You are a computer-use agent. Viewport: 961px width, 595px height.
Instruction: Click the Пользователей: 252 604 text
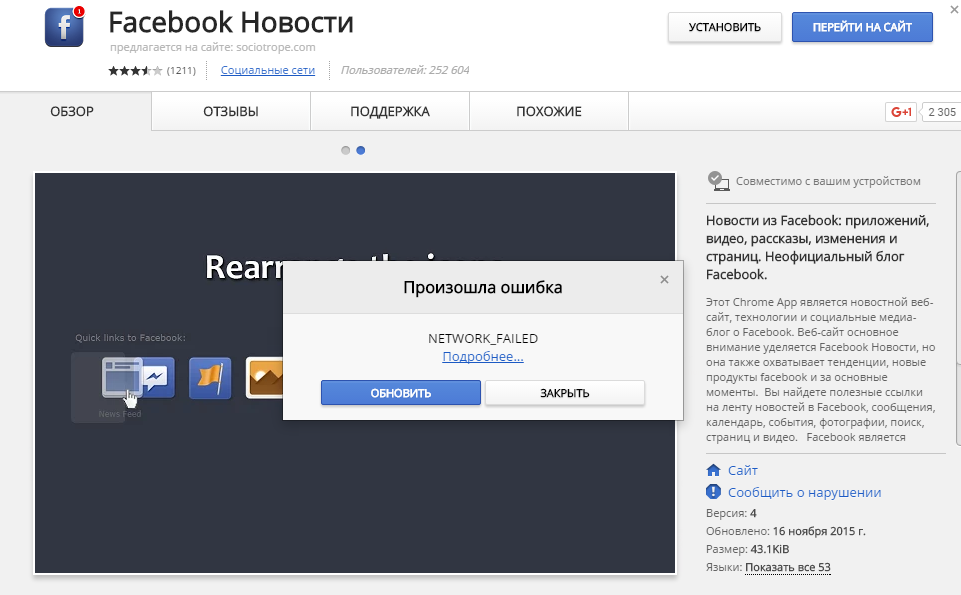pyautogui.click(x=405, y=70)
